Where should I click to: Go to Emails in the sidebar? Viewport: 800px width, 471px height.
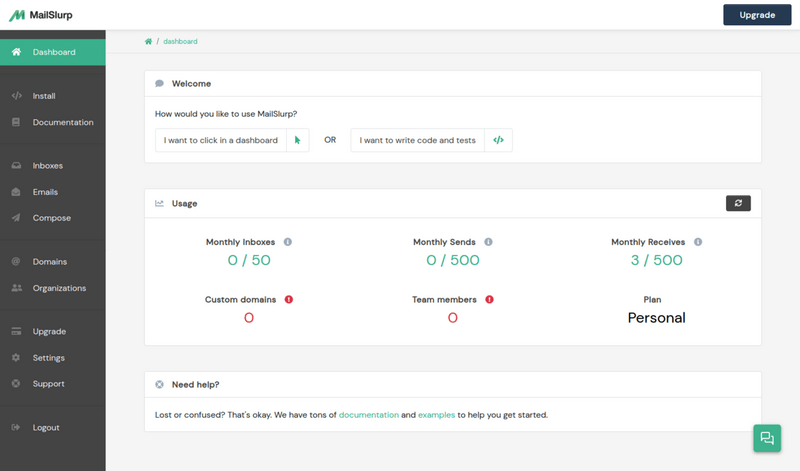coord(45,192)
